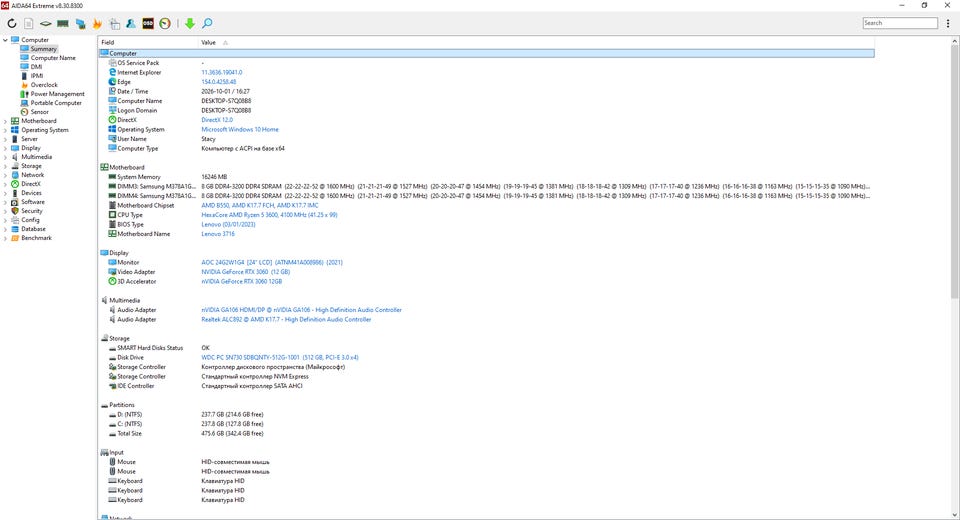Select Security in the navigation tree
Screen dimensions: 960x520
tap(32, 211)
